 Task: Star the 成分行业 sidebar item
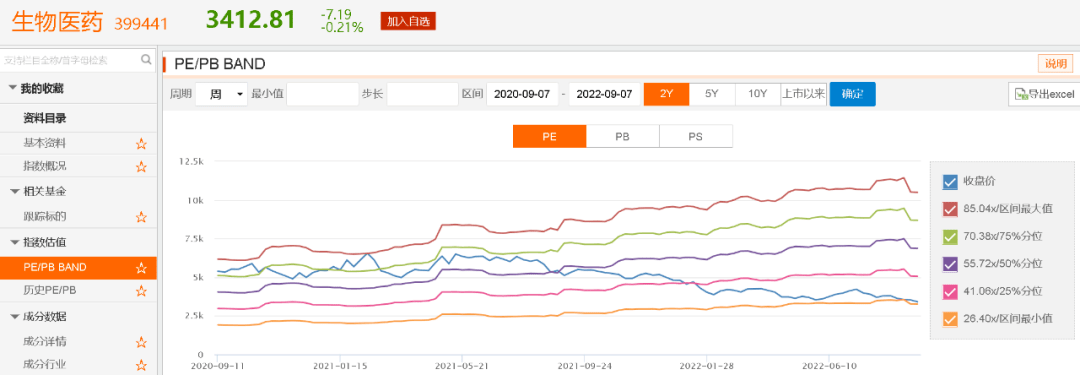tap(141, 365)
